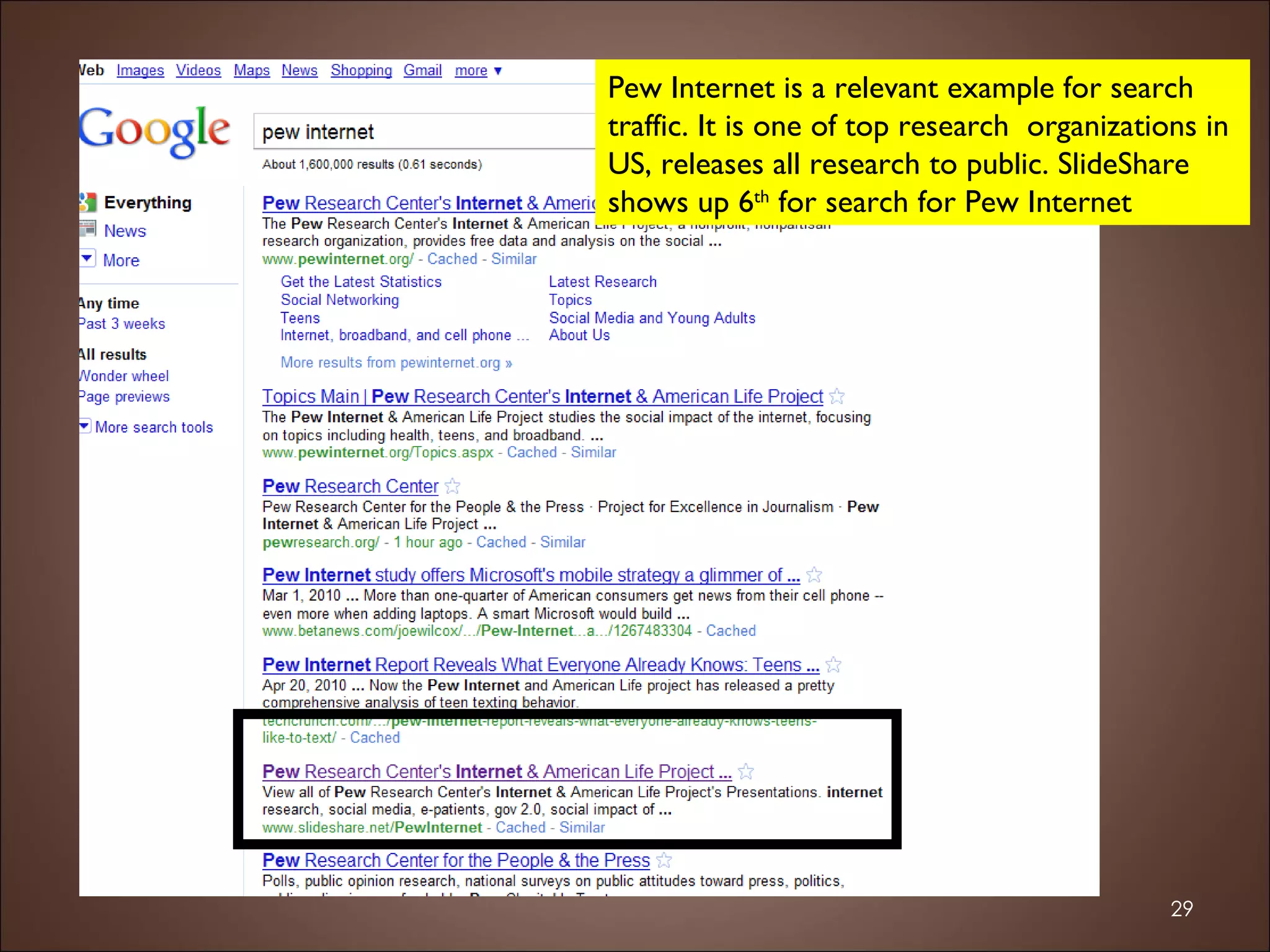
Task: Select the News filter in sidebar
Action: point(125,231)
